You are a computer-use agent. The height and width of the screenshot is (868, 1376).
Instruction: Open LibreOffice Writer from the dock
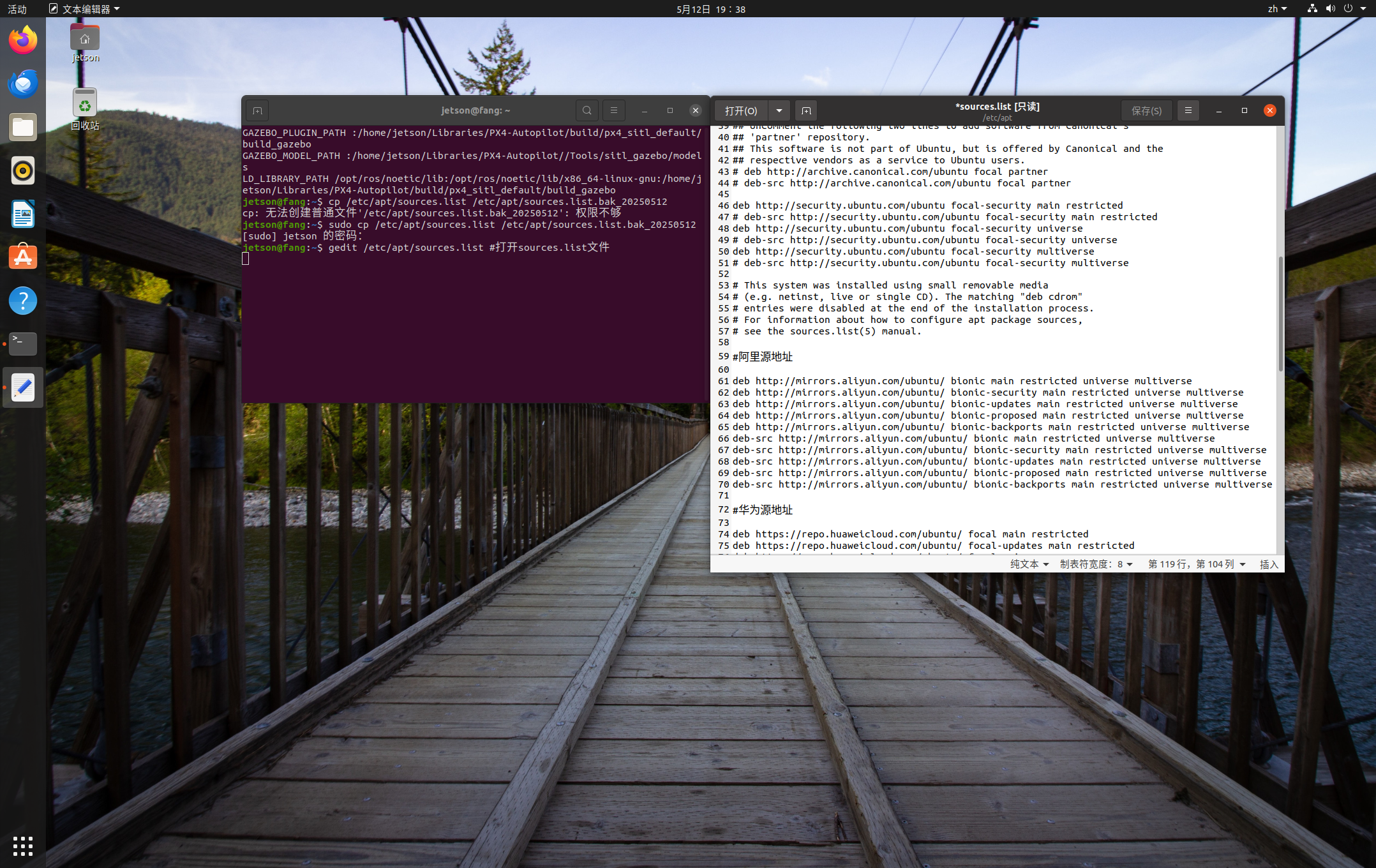(23, 214)
